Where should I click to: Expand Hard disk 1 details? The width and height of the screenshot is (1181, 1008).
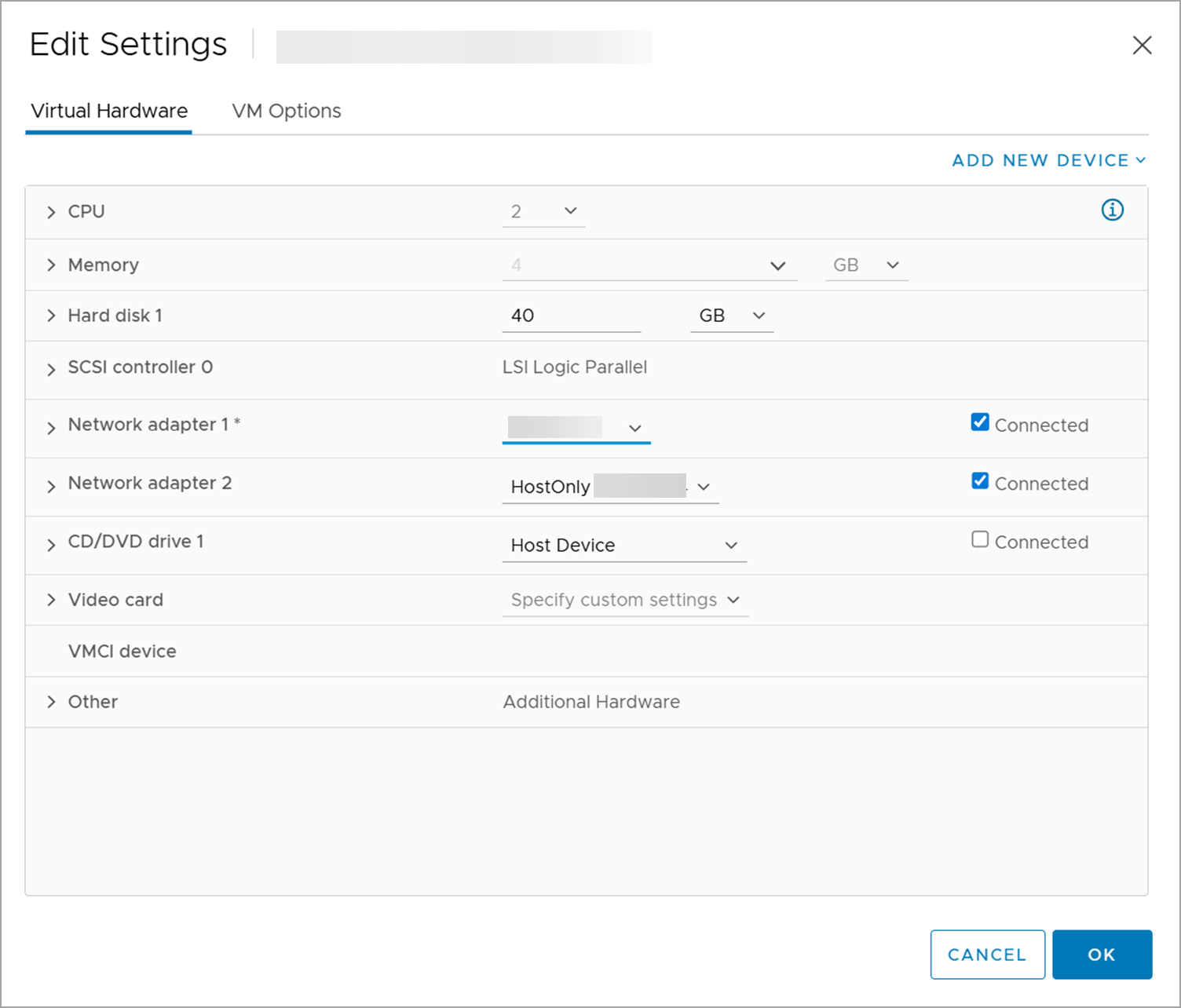51,316
